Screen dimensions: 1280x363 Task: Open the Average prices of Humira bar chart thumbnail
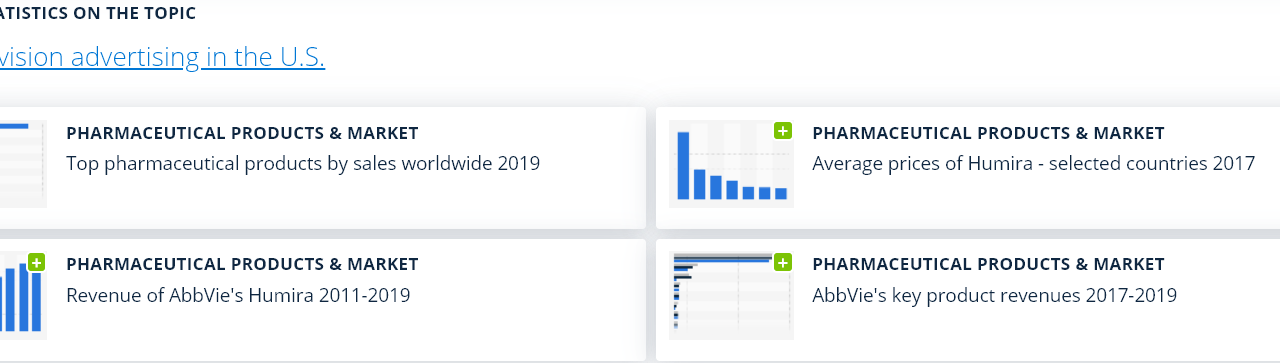(x=731, y=164)
